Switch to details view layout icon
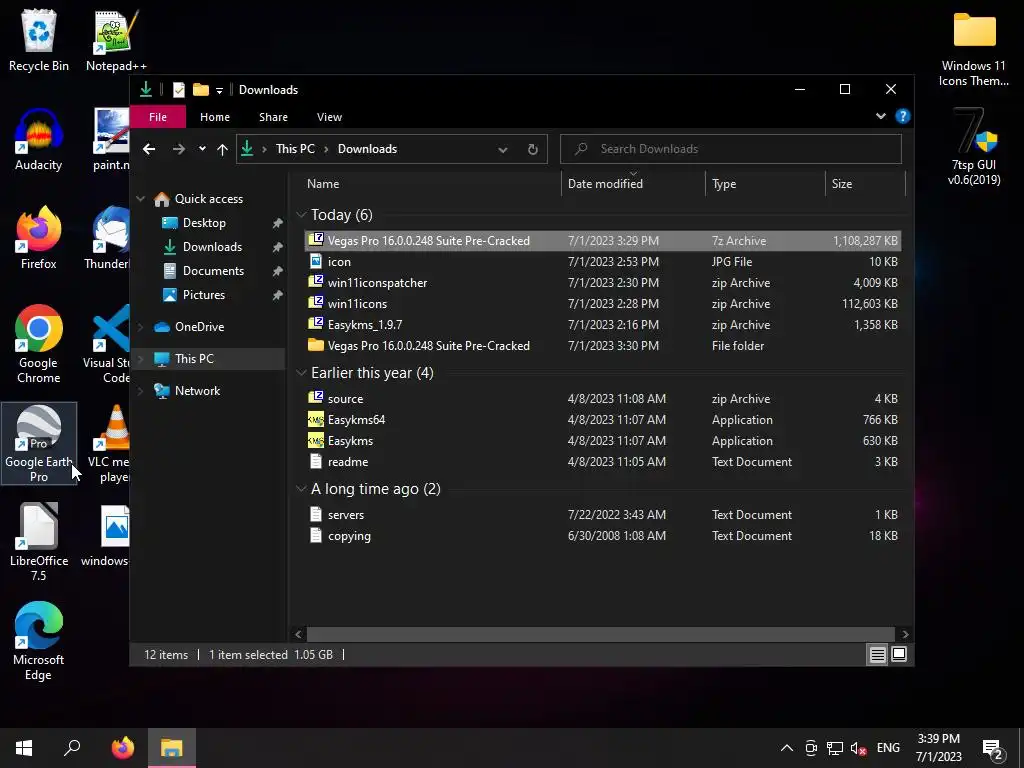This screenshot has width=1024, height=768. (x=877, y=654)
